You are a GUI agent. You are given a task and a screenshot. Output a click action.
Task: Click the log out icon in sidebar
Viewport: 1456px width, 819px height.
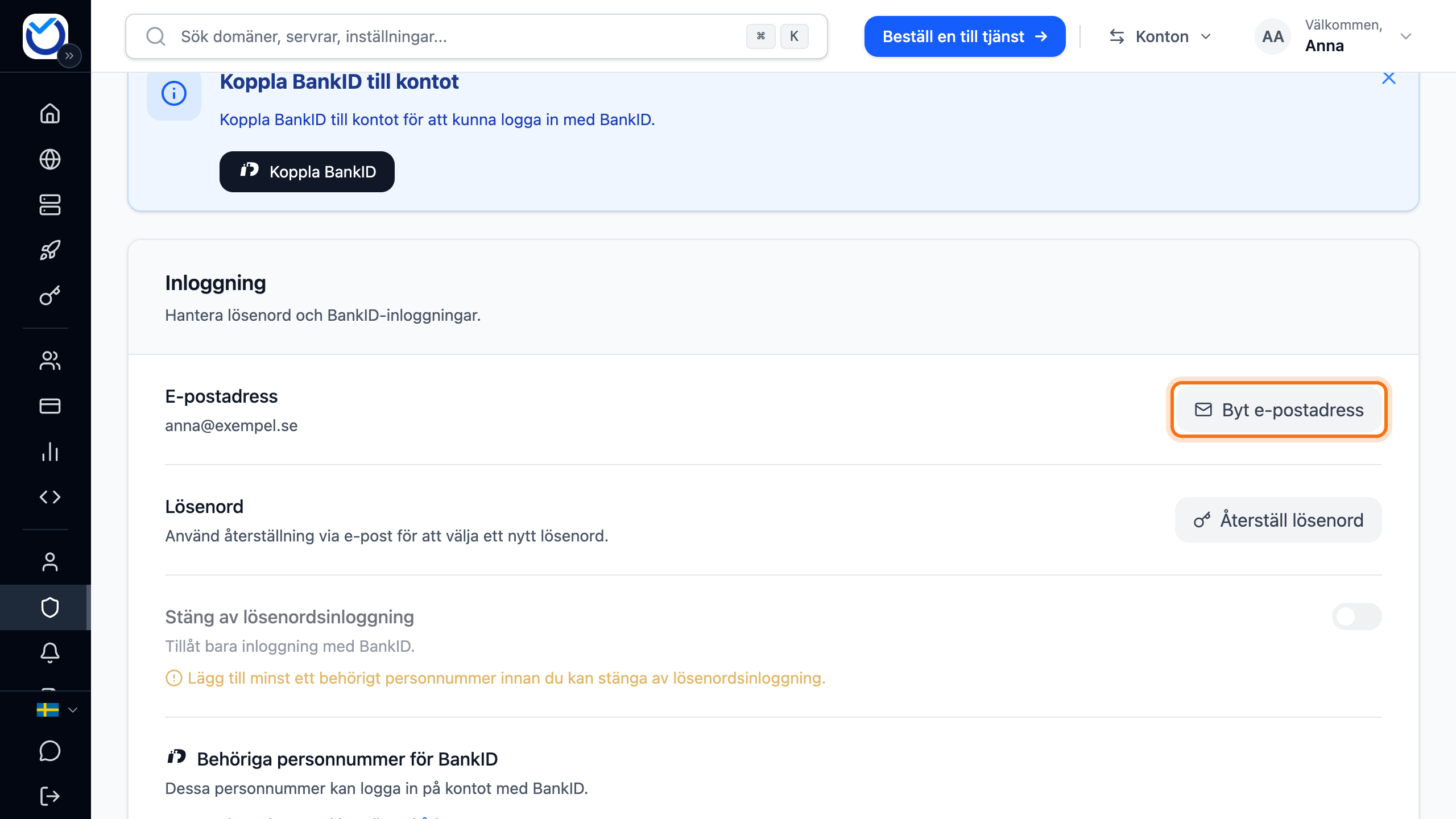tap(50, 796)
